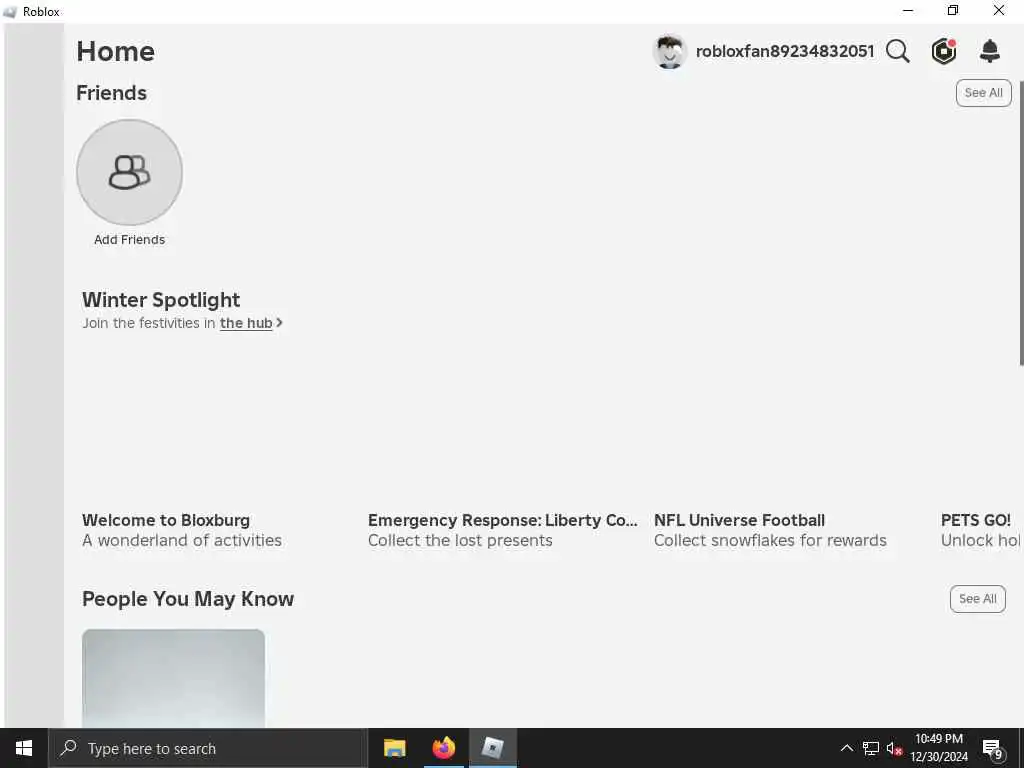
Task: Click in the Windows taskbar search box
Action: [x=208, y=748]
